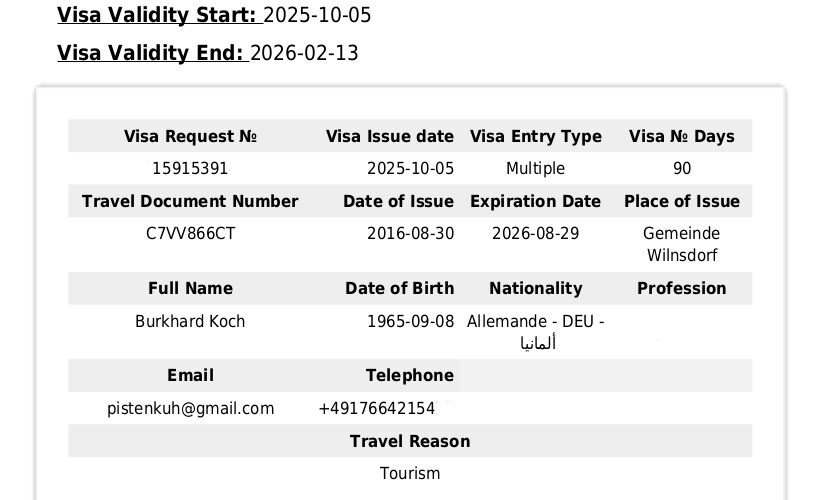Click the nationality value Allemande - DEU

point(535,321)
